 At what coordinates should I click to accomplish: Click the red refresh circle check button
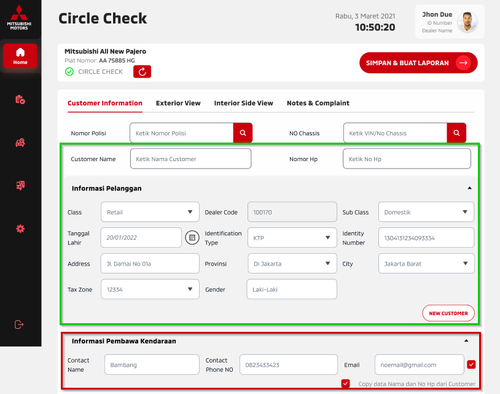[142, 72]
